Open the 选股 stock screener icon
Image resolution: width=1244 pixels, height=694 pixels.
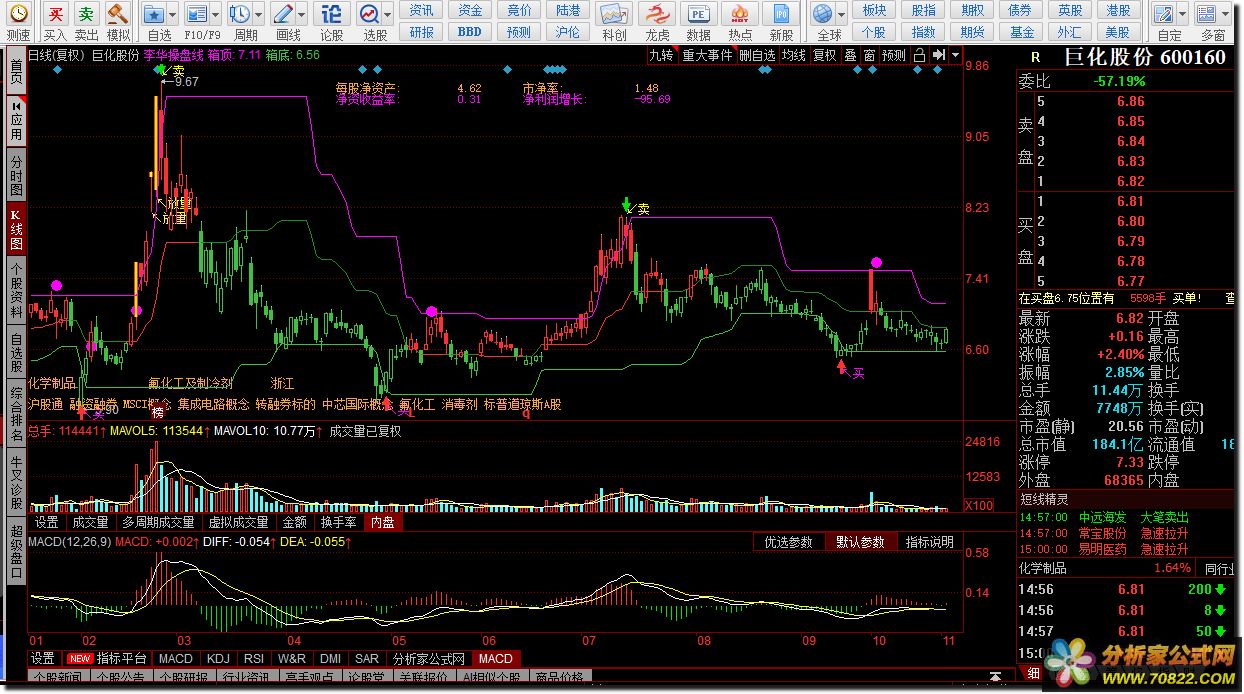(x=369, y=14)
